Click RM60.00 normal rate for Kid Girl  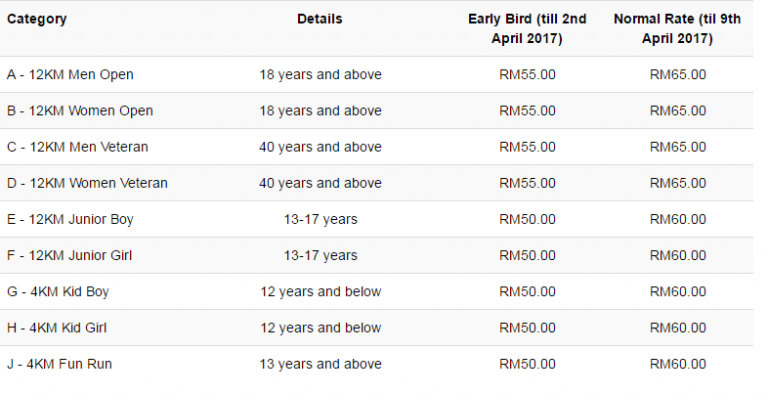pos(678,328)
